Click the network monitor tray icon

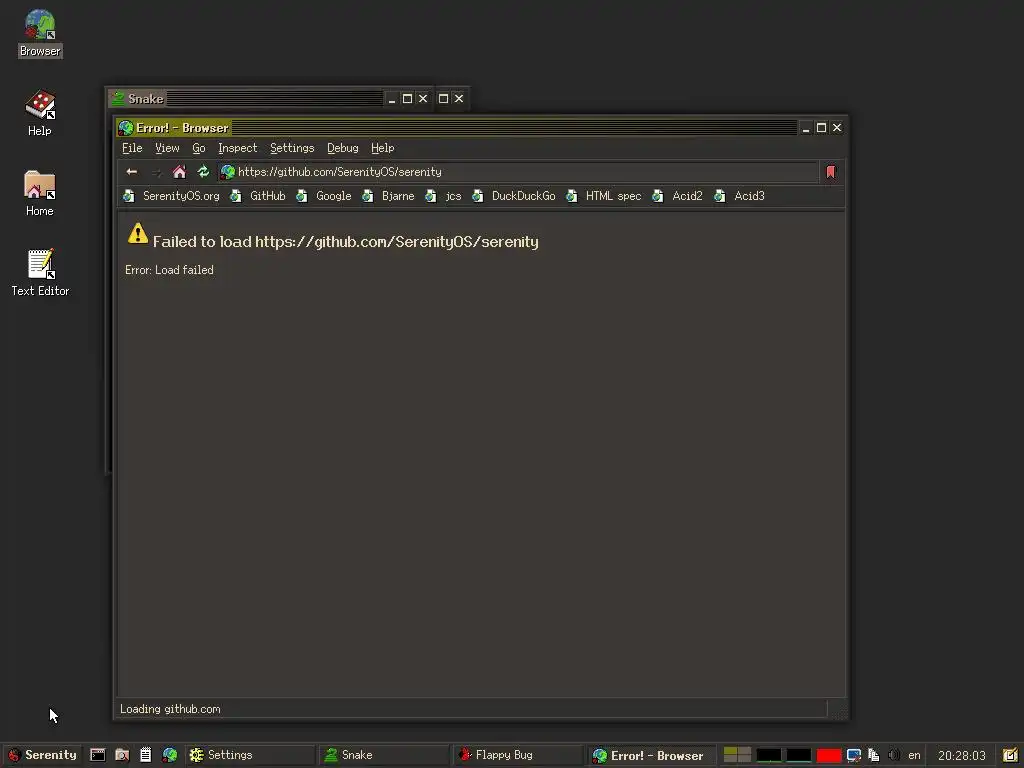point(853,756)
